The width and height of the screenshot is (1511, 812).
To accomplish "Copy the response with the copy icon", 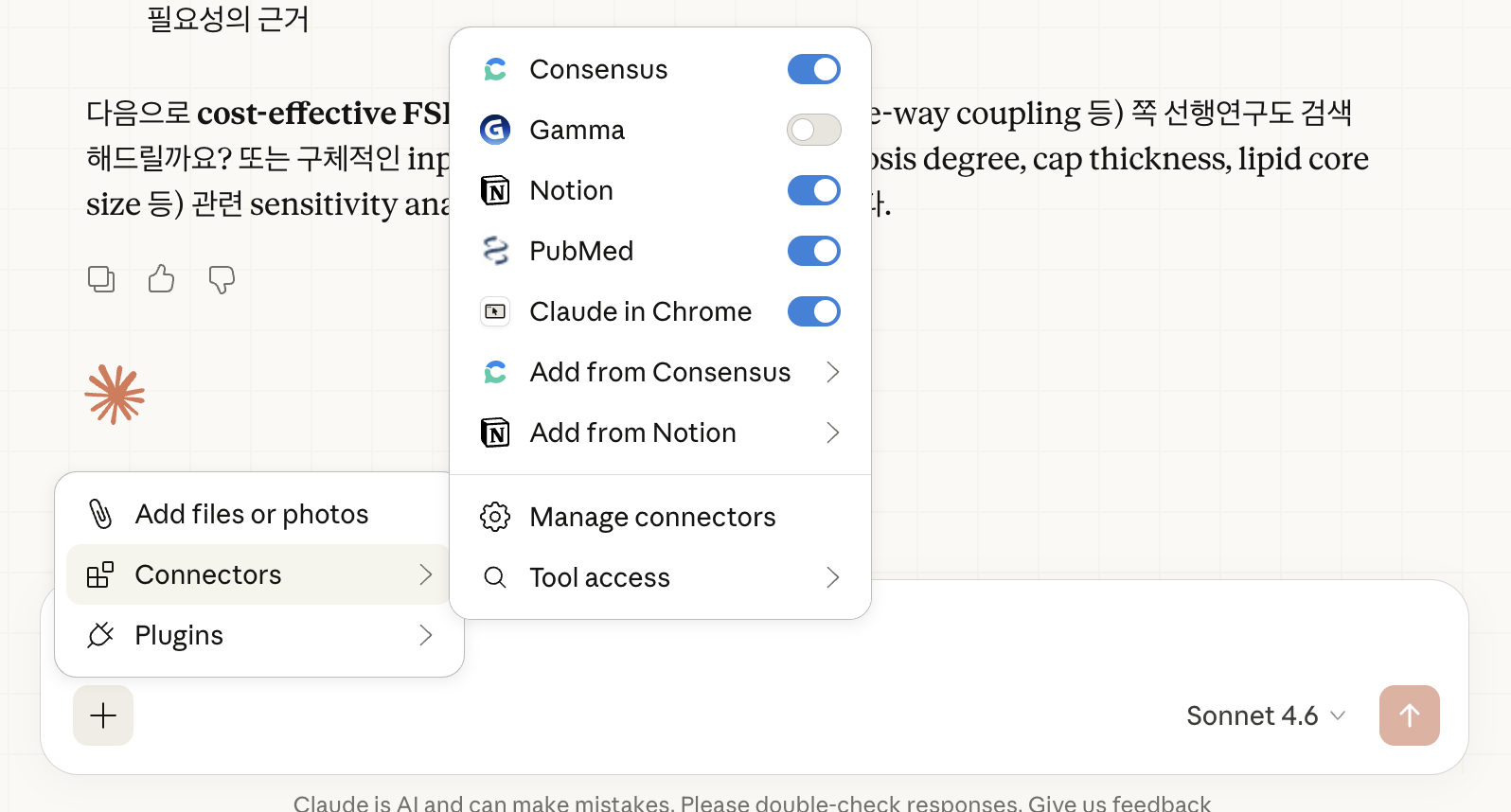I will coord(101,279).
